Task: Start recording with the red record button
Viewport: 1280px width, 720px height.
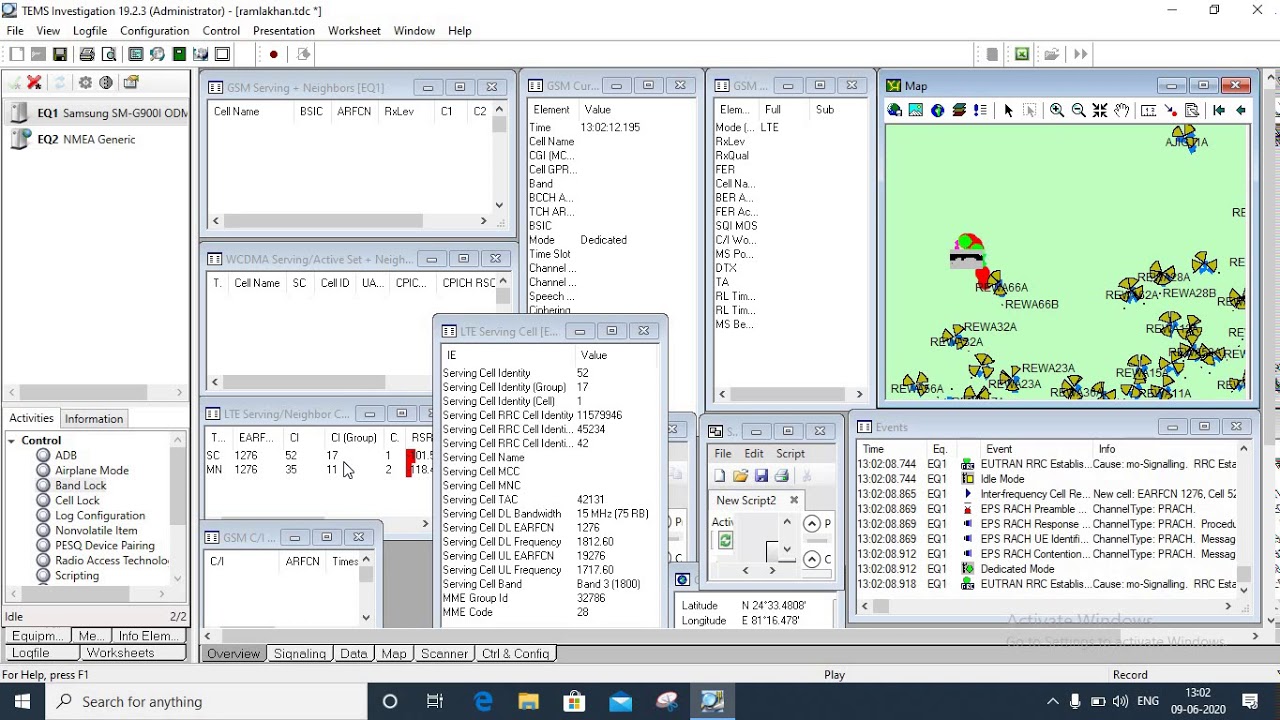Action: 273,54
